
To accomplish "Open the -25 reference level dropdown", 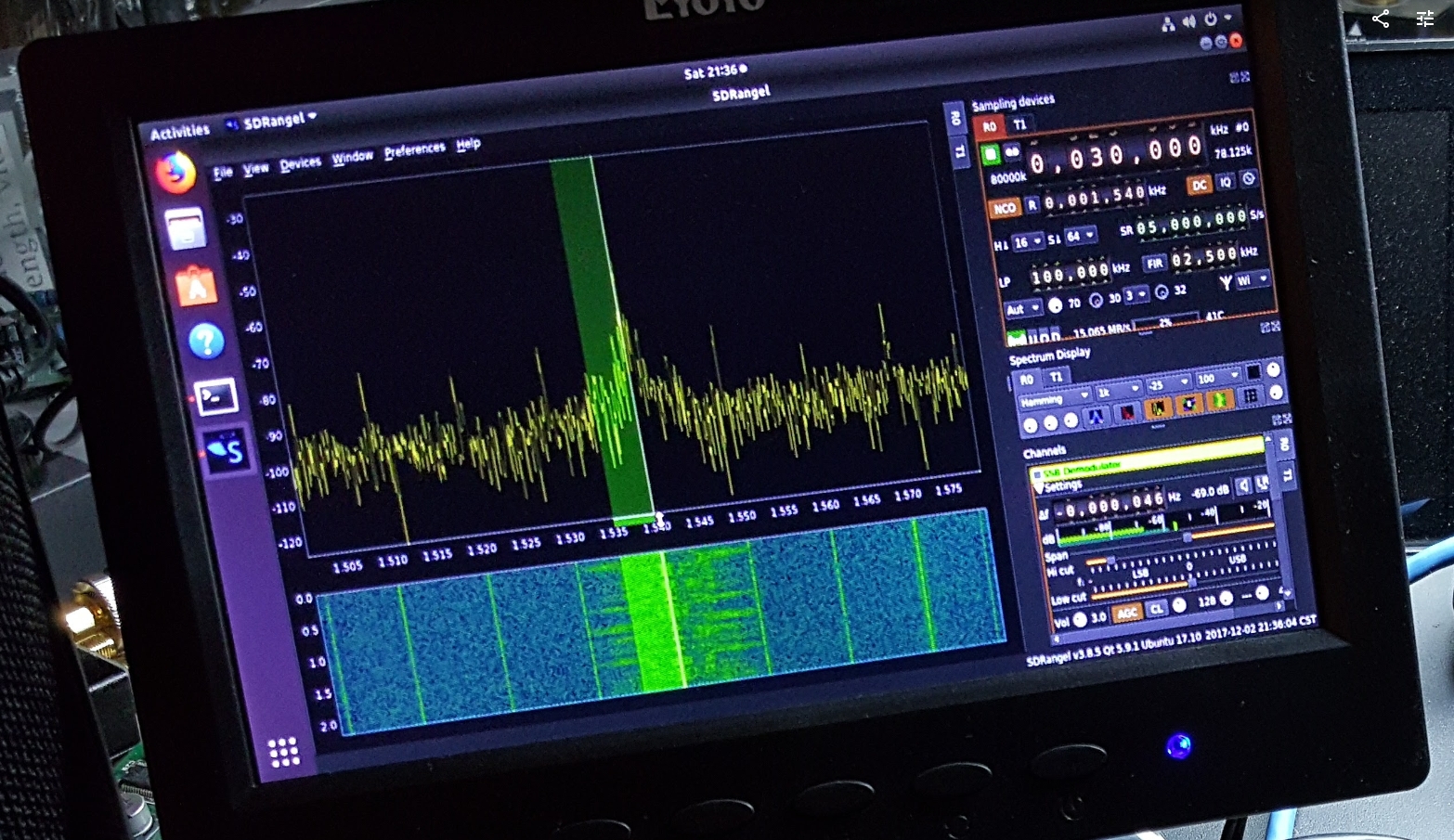I will (x=1169, y=384).
